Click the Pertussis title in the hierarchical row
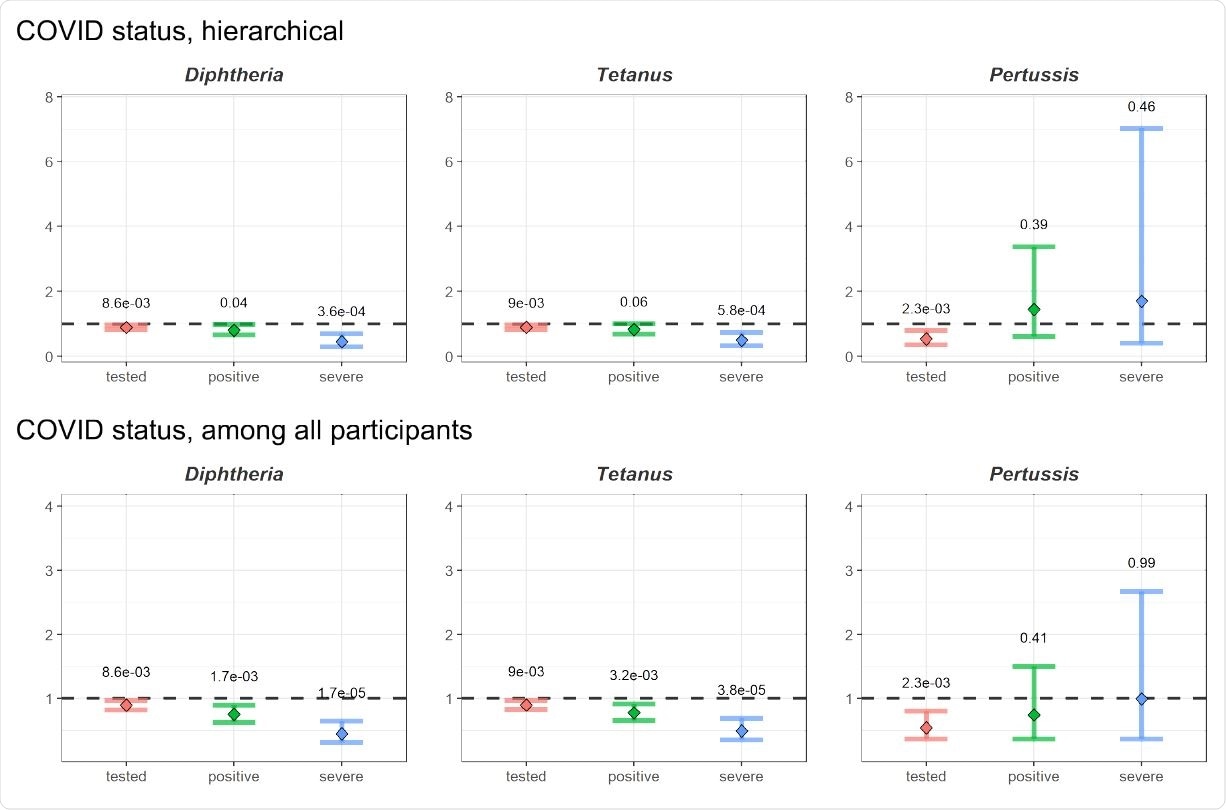The width and height of the screenshot is (1226, 810). [1034, 75]
